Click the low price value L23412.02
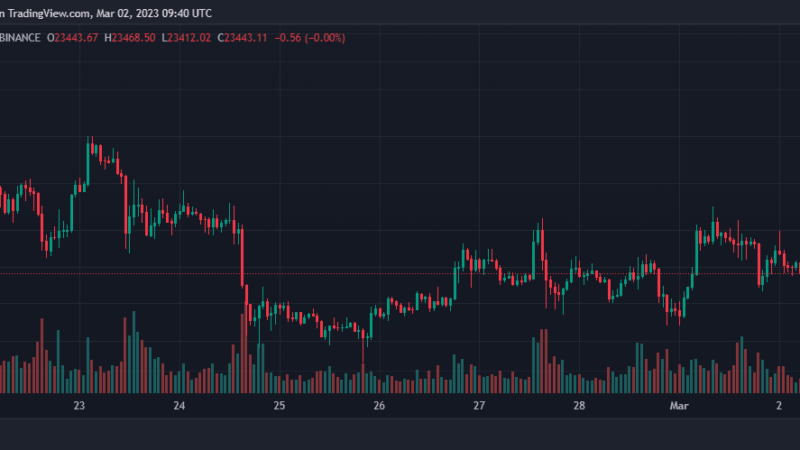 (186, 38)
